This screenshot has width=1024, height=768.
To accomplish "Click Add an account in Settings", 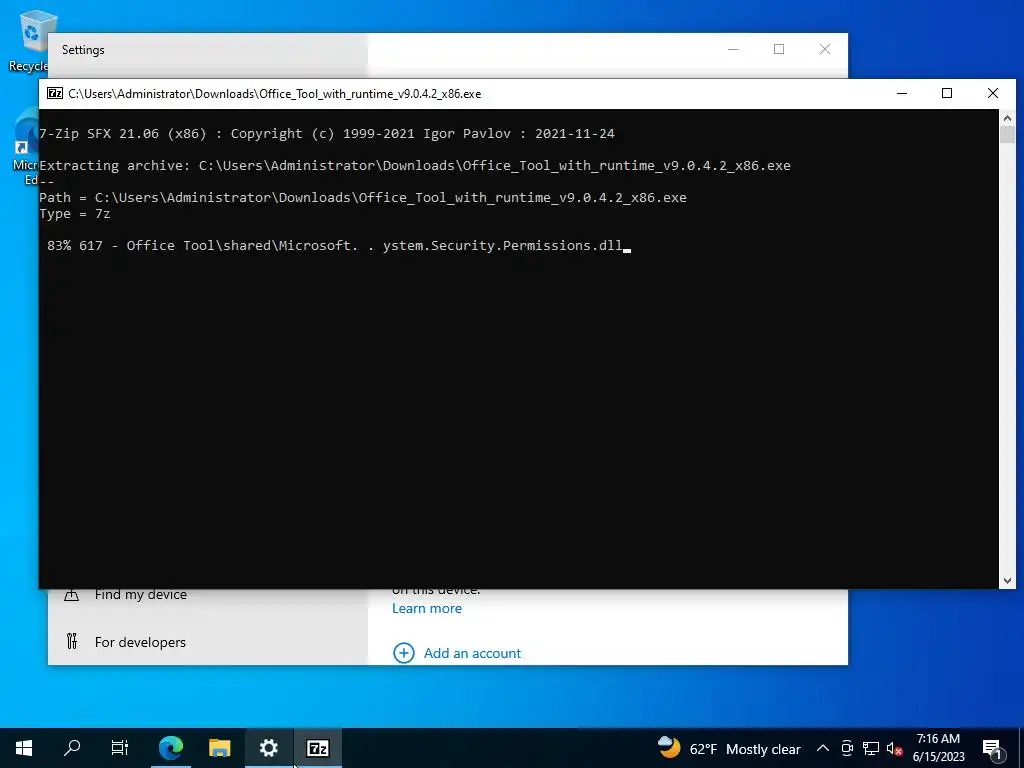I will [472, 653].
